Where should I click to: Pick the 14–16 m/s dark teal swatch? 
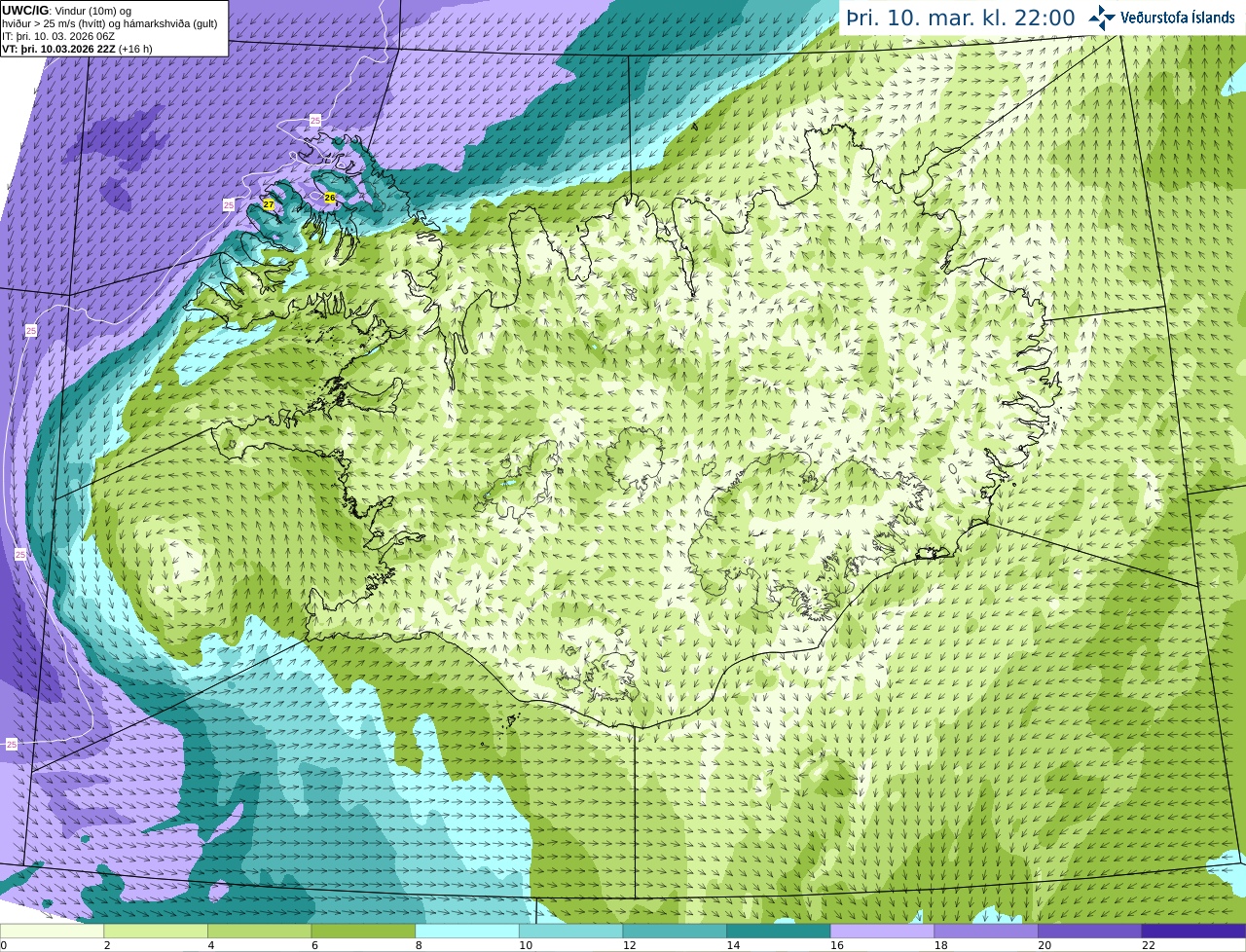click(x=779, y=932)
